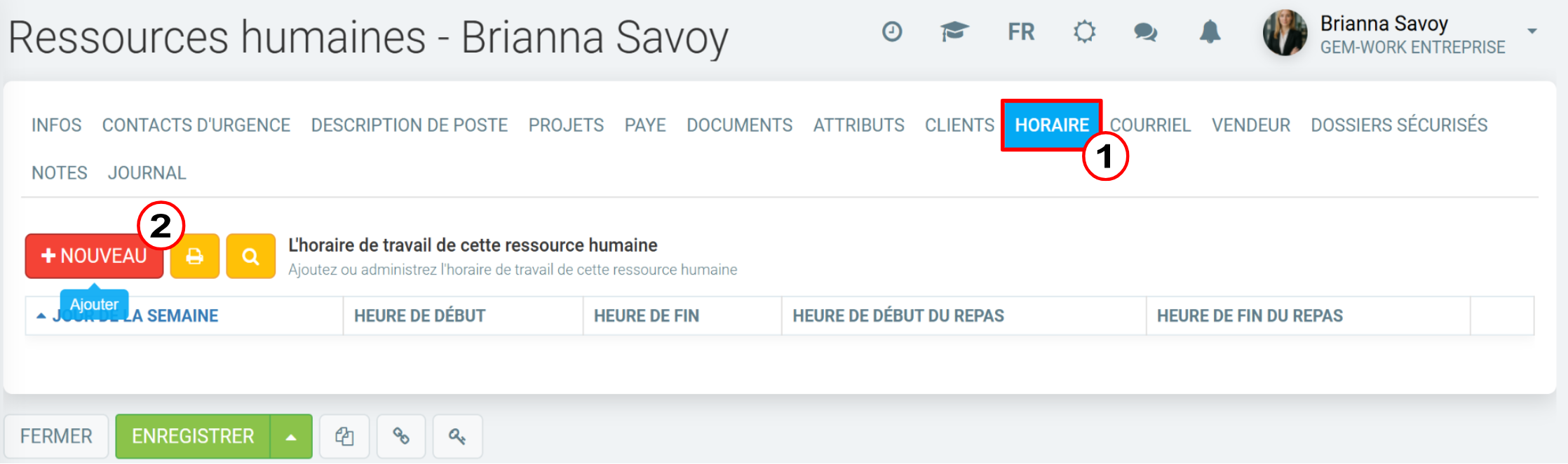Open the INFOS tab
Screen dimensions: 1568x464
point(57,125)
